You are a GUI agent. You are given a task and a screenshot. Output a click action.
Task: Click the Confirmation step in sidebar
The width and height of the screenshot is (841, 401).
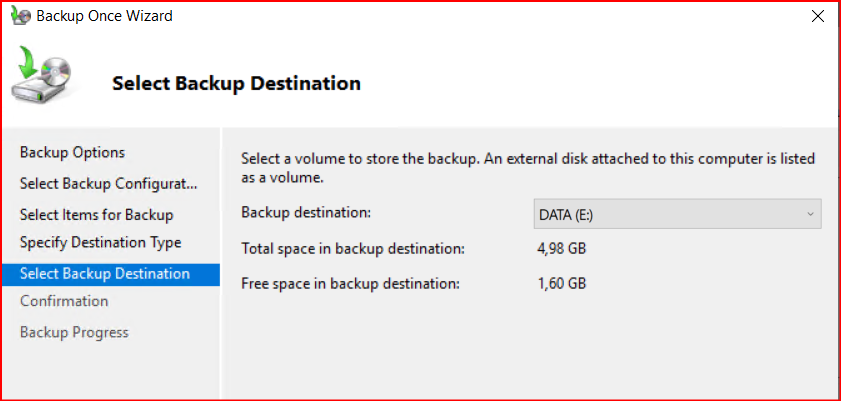click(x=64, y=301)
